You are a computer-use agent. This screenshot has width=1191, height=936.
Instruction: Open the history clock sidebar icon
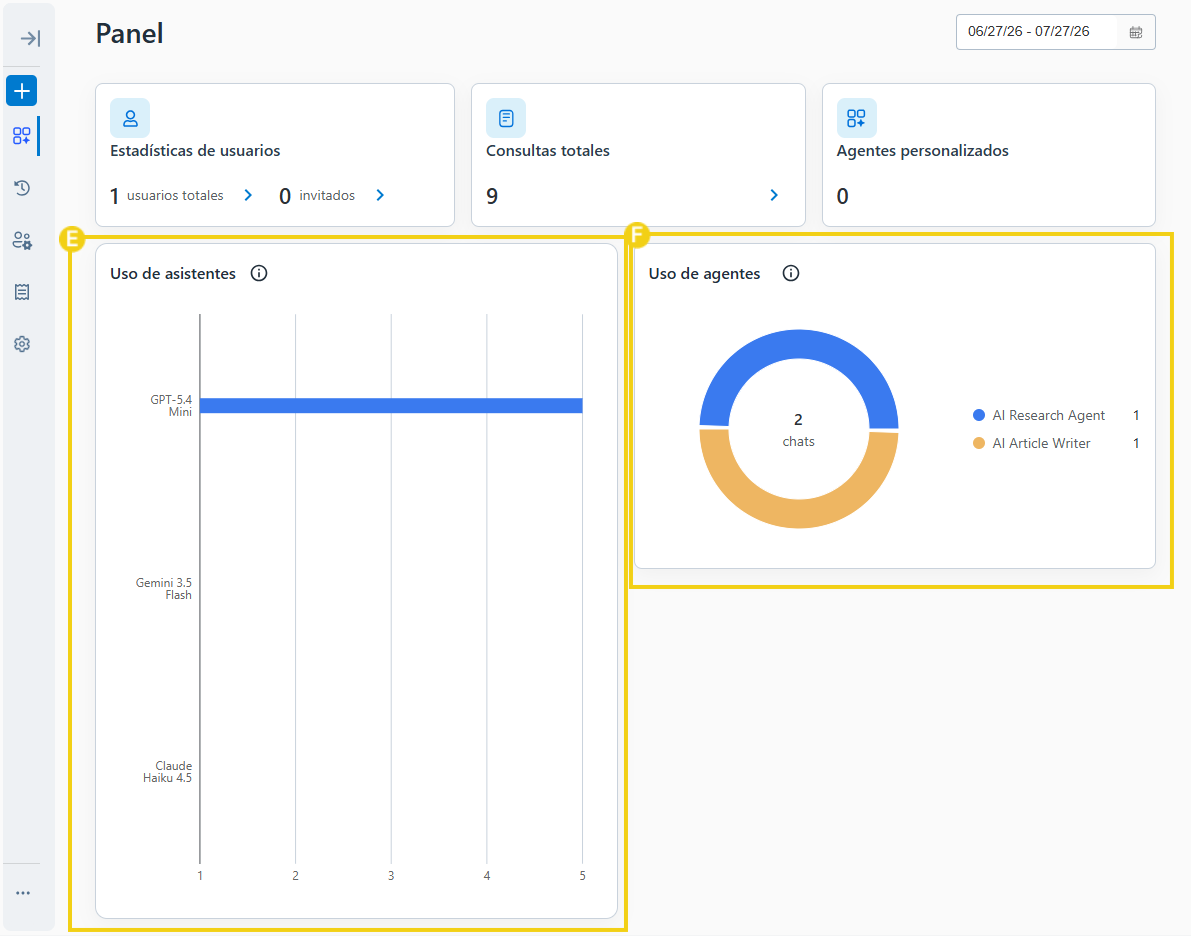[x=22, y=188]
